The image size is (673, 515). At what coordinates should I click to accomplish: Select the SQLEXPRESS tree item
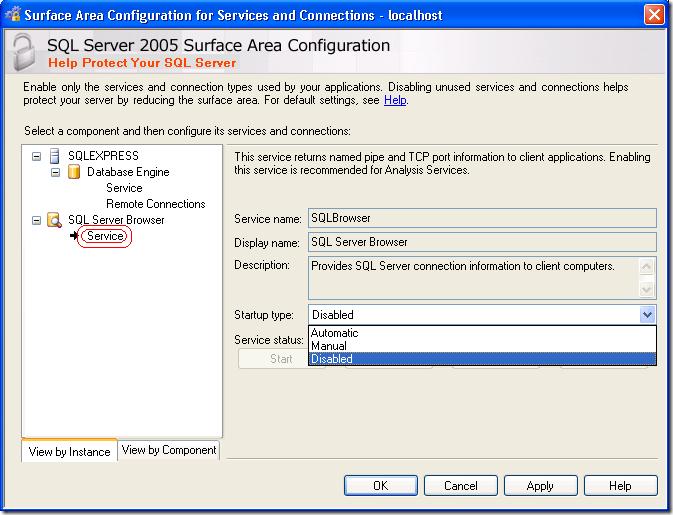tap(103, 155)
